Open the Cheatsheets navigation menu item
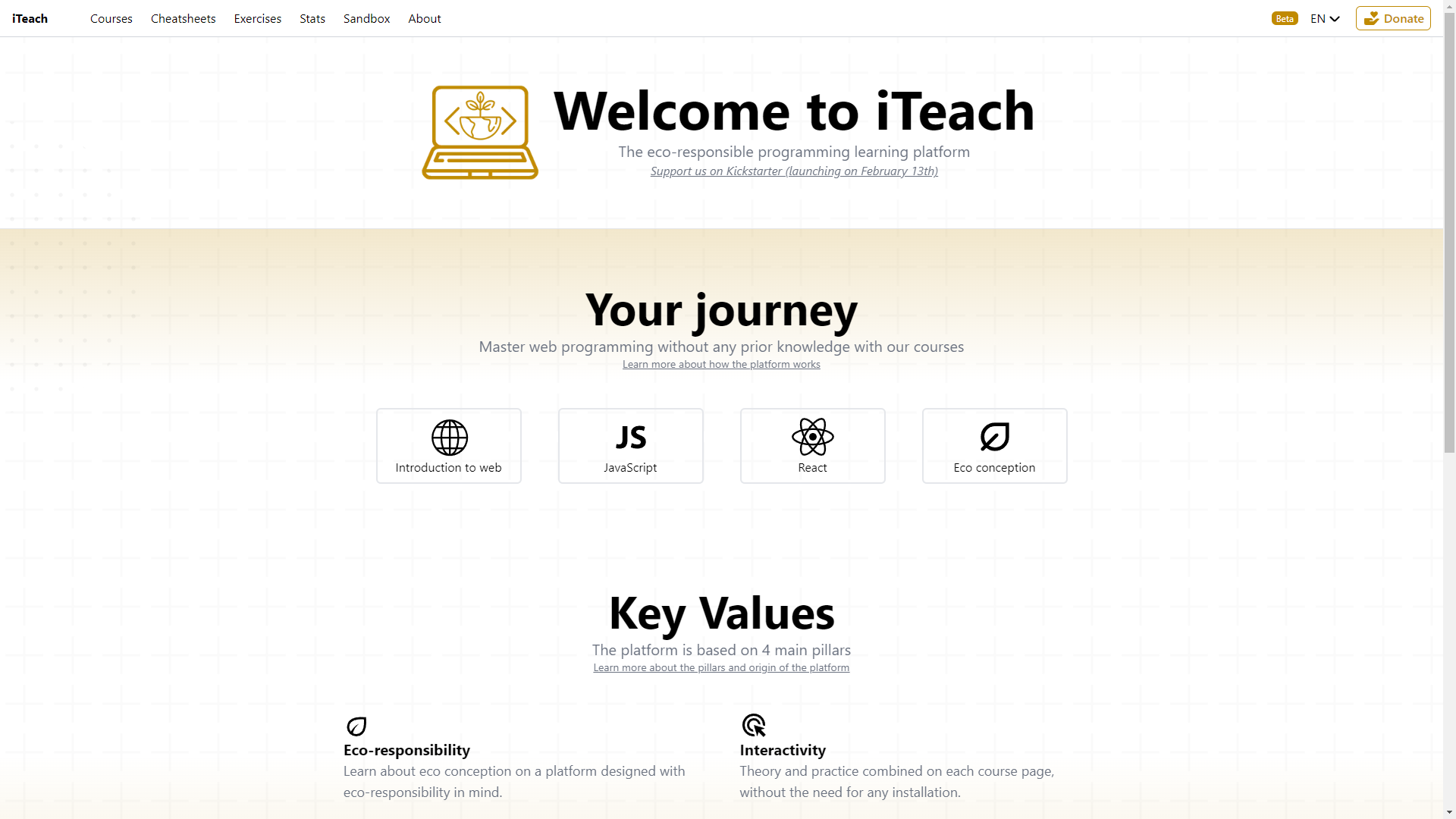 (183, 18)
